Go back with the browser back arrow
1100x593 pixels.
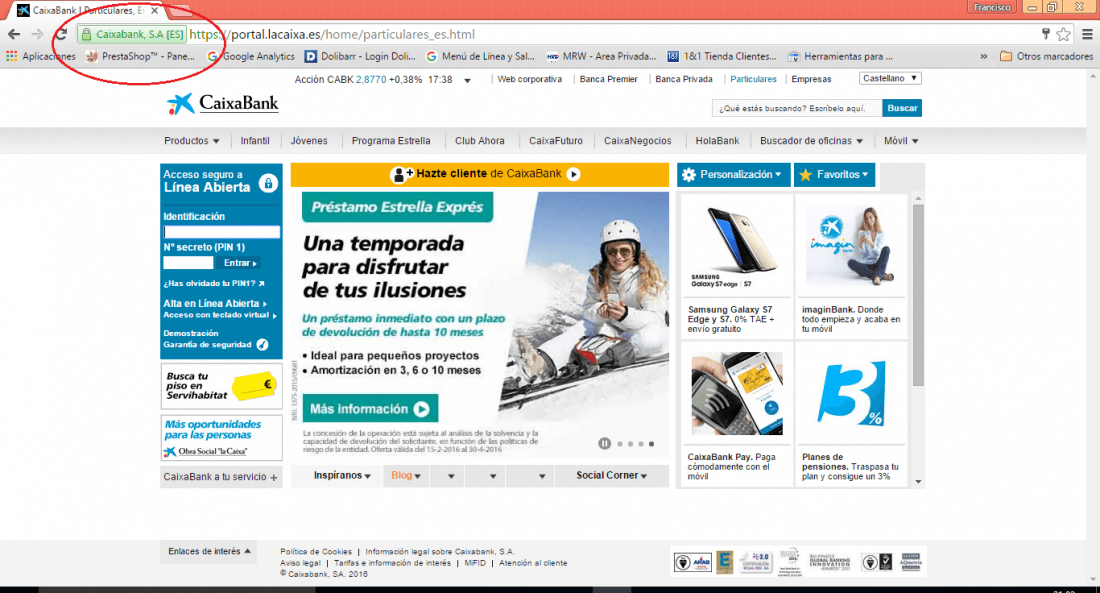tap(13, 34)
